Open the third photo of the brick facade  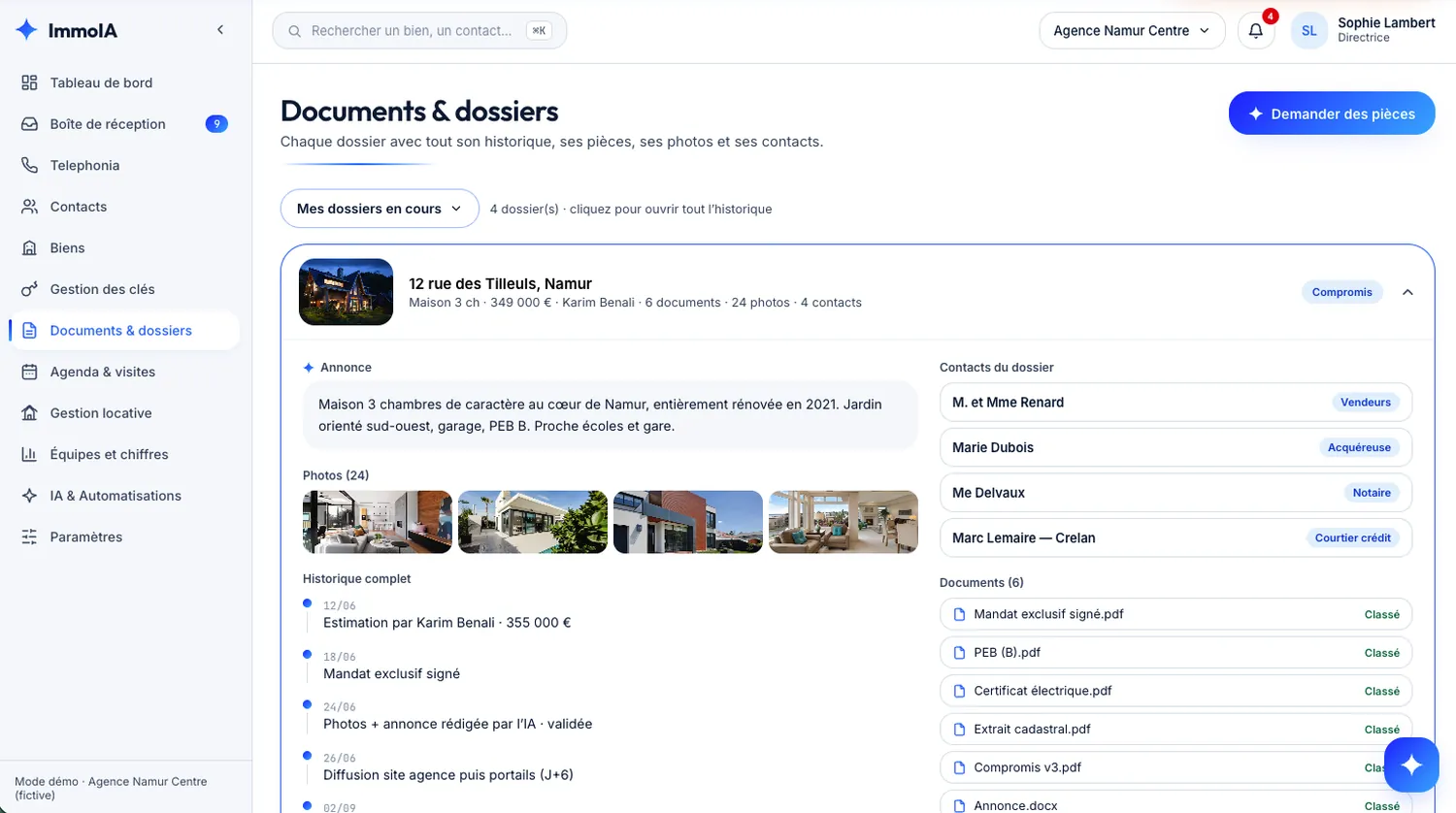pos(688,522)
